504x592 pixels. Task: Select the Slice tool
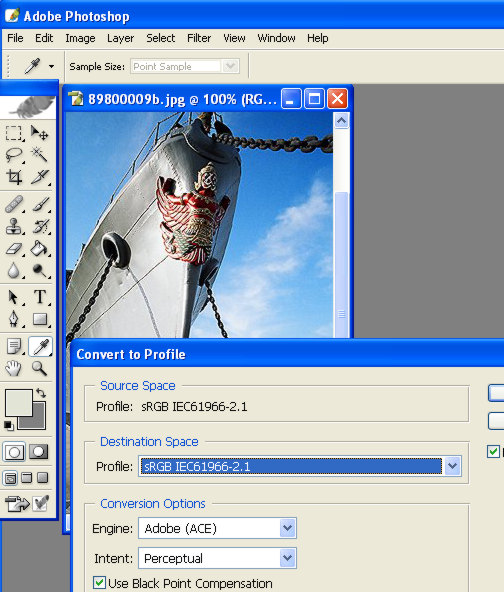[x=39, y=177]
